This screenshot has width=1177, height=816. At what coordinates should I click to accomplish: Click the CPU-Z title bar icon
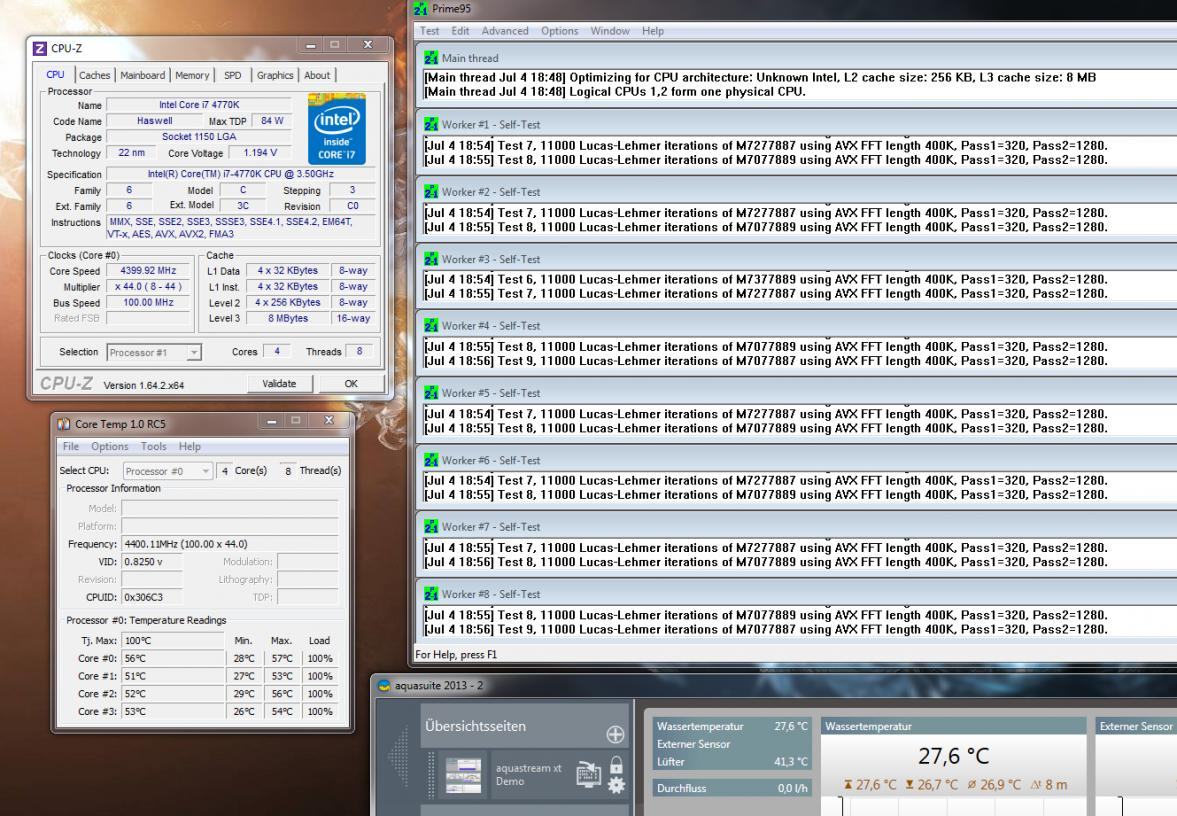[40, 48]
